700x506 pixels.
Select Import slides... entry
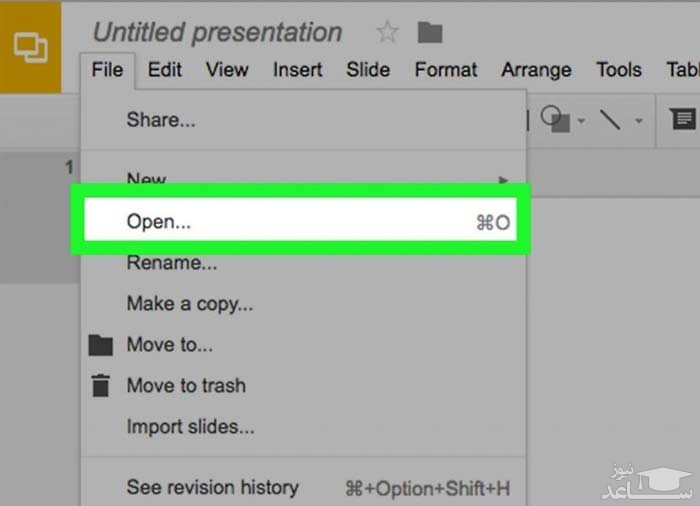pyautogui.click(x=190, y=427)
